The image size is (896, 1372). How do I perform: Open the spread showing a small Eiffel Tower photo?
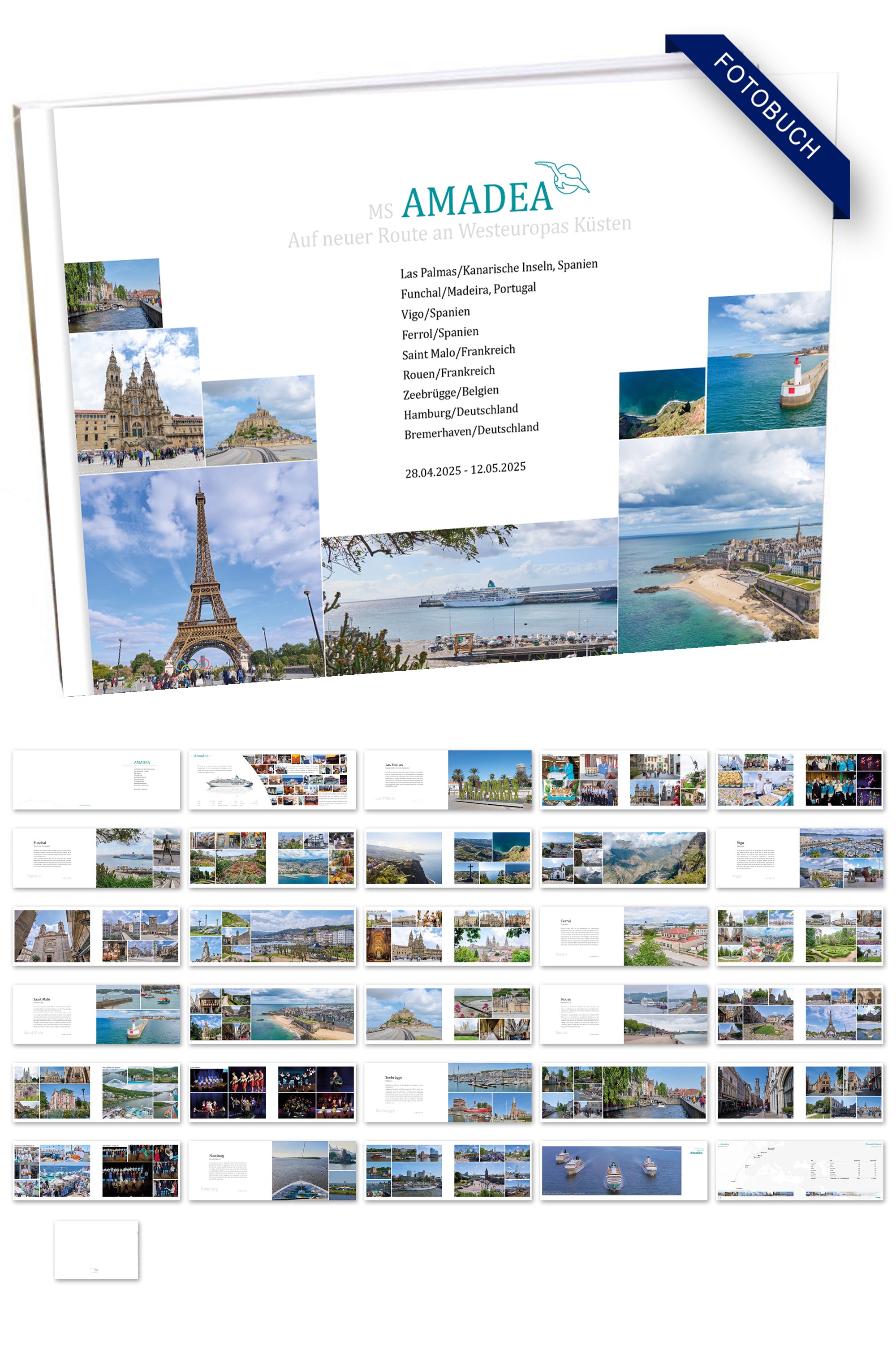799,1014
